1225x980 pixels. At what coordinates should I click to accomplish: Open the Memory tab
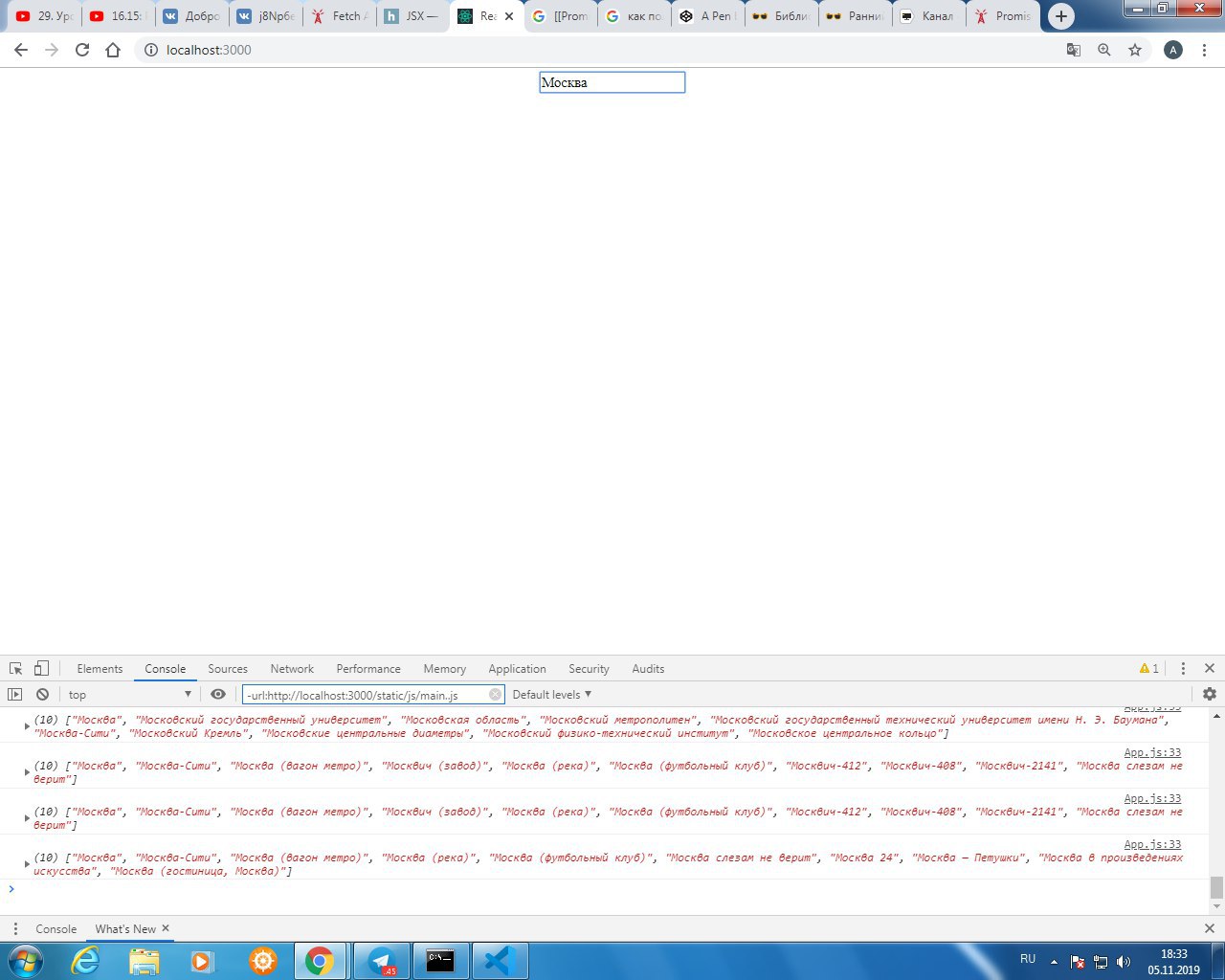(x=445, y=668)
